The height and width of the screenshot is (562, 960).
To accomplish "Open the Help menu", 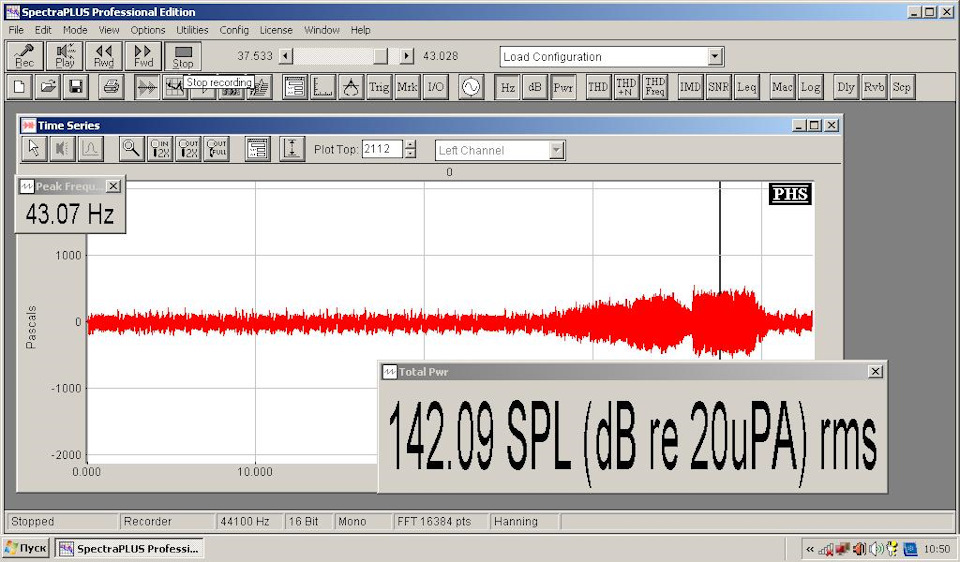I will tap(361, 30).
